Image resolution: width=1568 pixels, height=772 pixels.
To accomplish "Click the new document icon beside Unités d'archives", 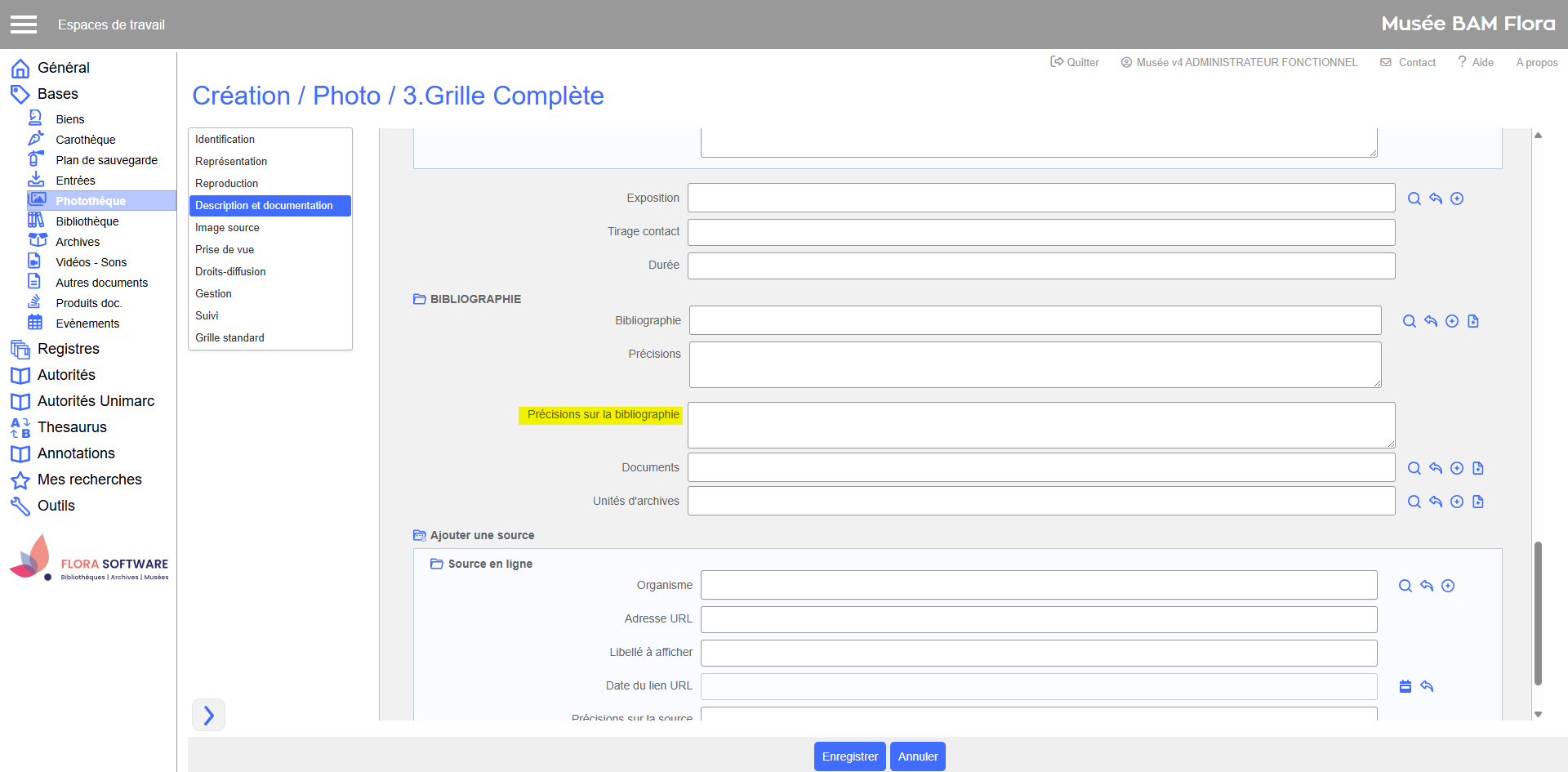I will pos(1477,502).
